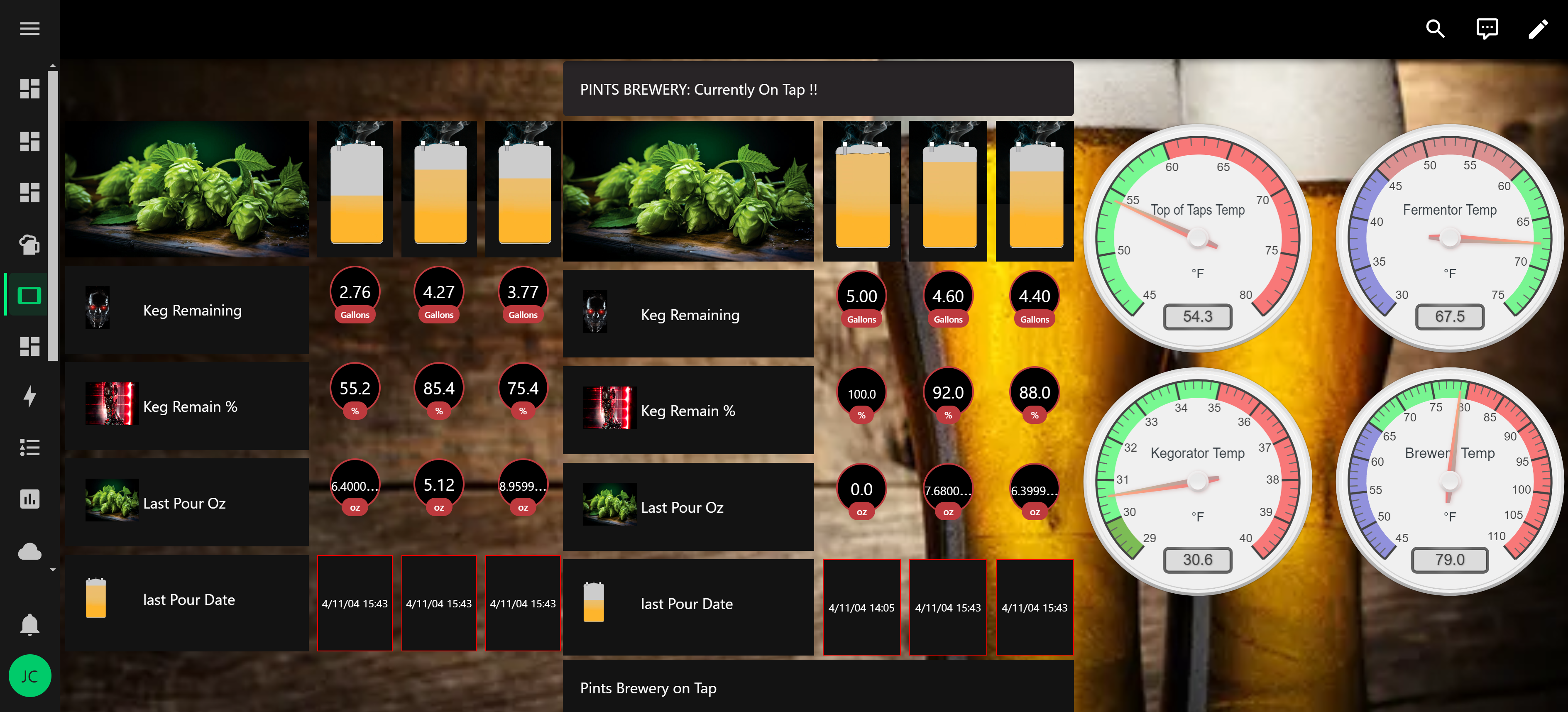This screenshot has height=712, width=1568.
Task: Click the 4/11/04 14:05 last pour date tile
Action: tap(861, 607)
